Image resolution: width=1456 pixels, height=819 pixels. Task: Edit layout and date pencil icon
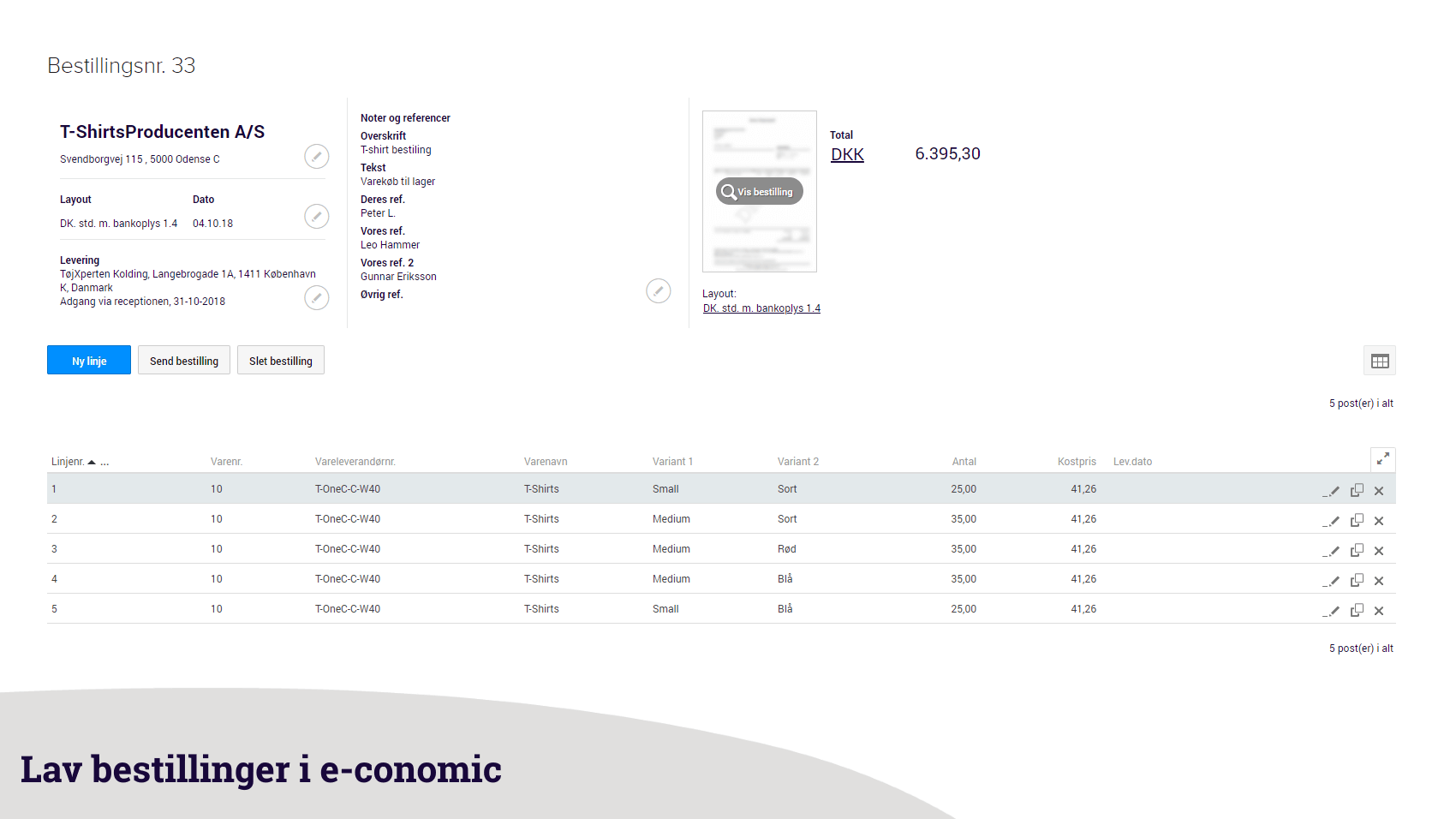point(317,216)
